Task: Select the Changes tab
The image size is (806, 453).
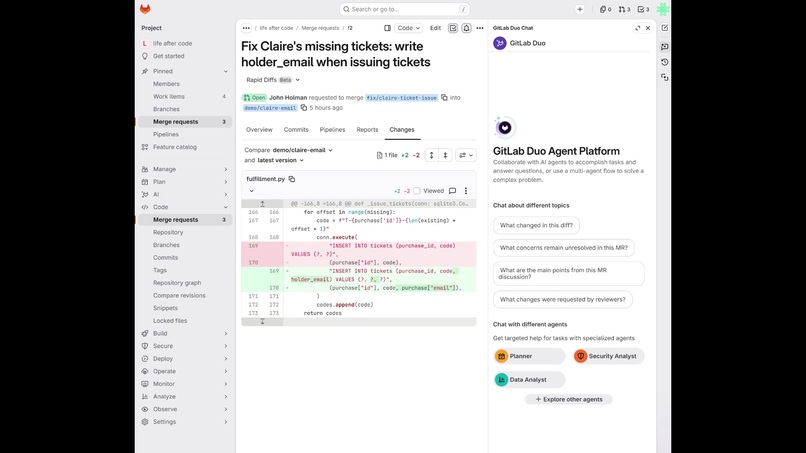Action: (x=402, y=130)
